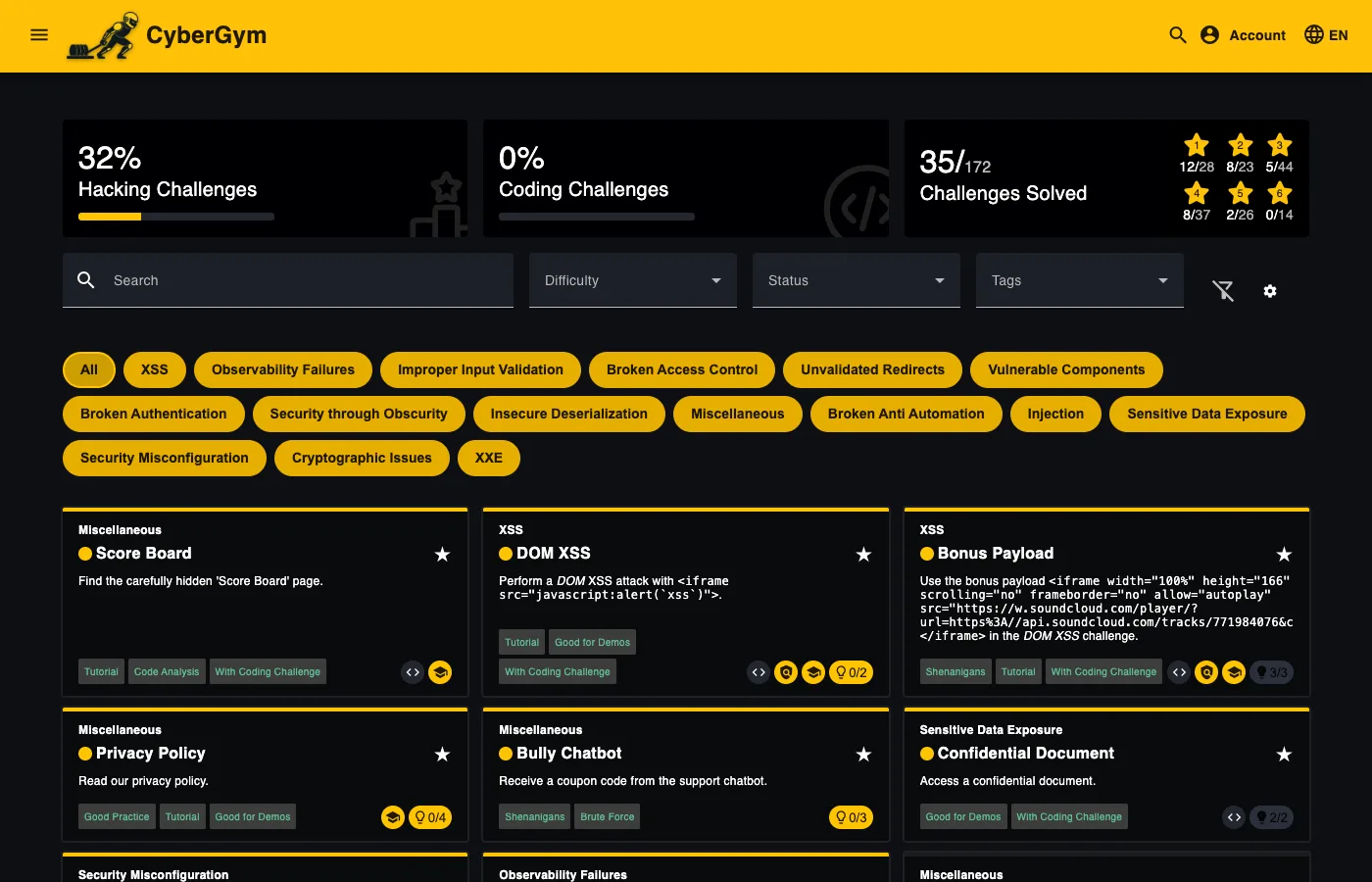The image size is (1372, 882).
Task: Select the Cryptographic Issues chip
Action: point(362,458)
